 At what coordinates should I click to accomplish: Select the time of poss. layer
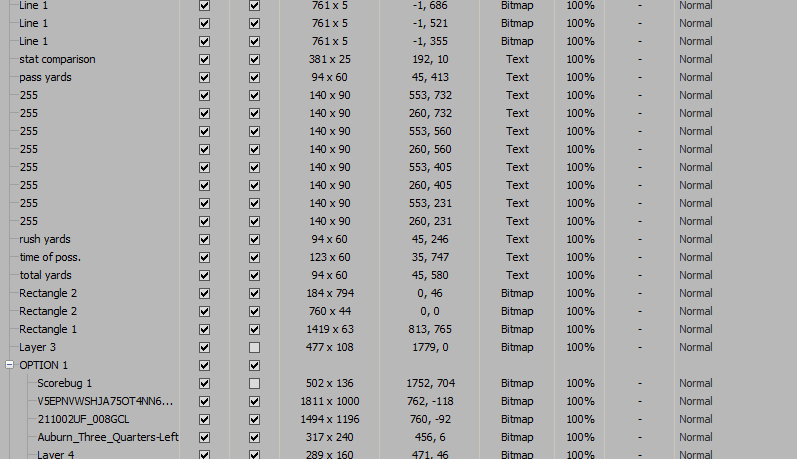[x=51, y=257]
